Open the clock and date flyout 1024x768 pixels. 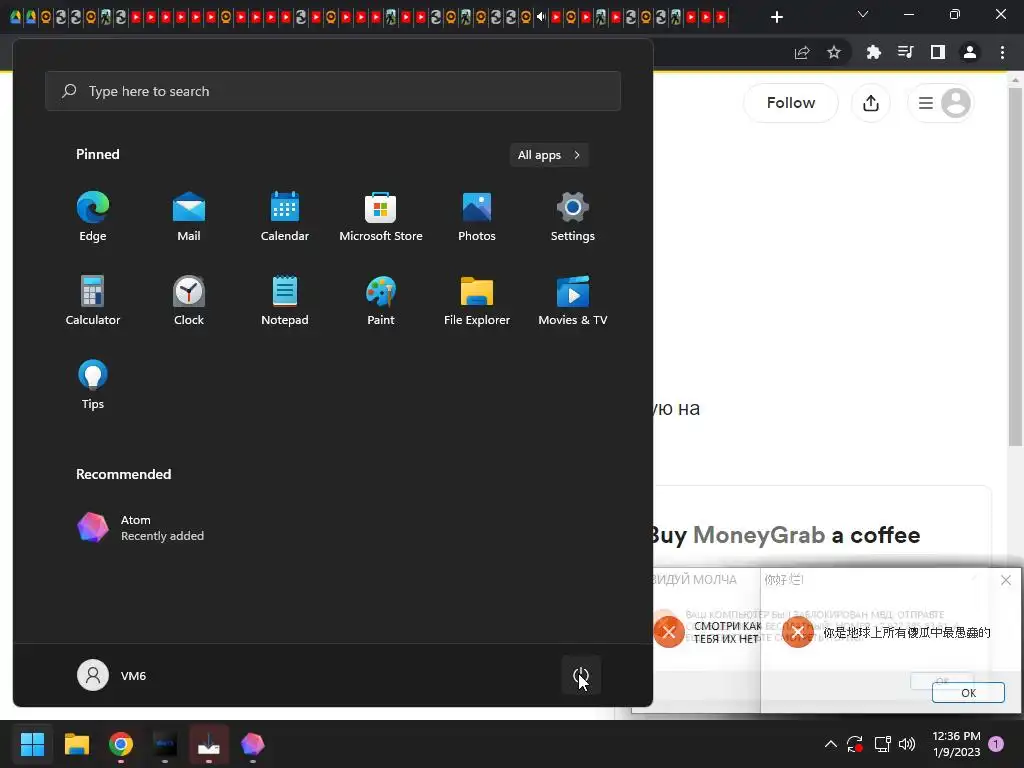(x=956, y=744)
